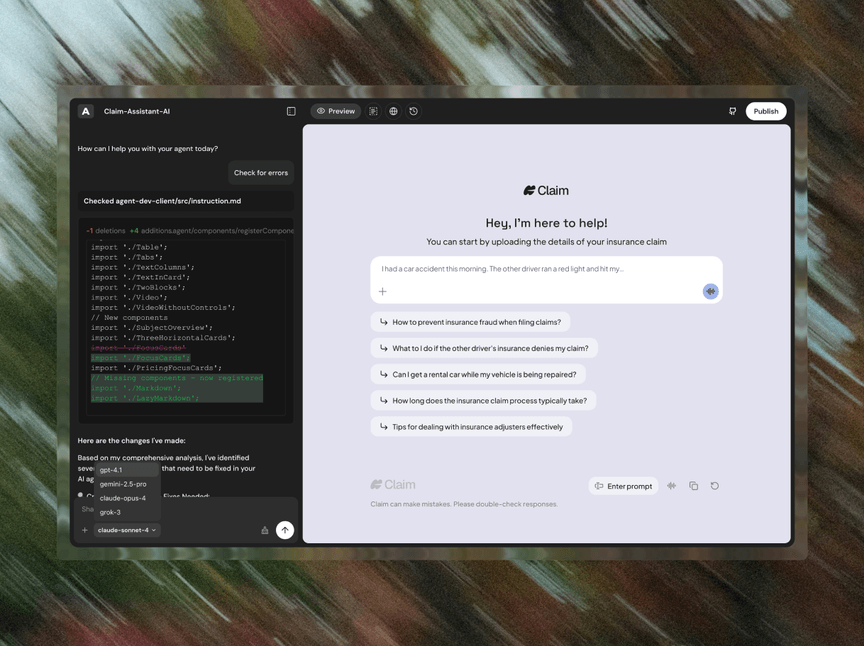The image size is (864, 646).
Task: Choose gemini-2.5-pro model option
Action: click(123, 484)
